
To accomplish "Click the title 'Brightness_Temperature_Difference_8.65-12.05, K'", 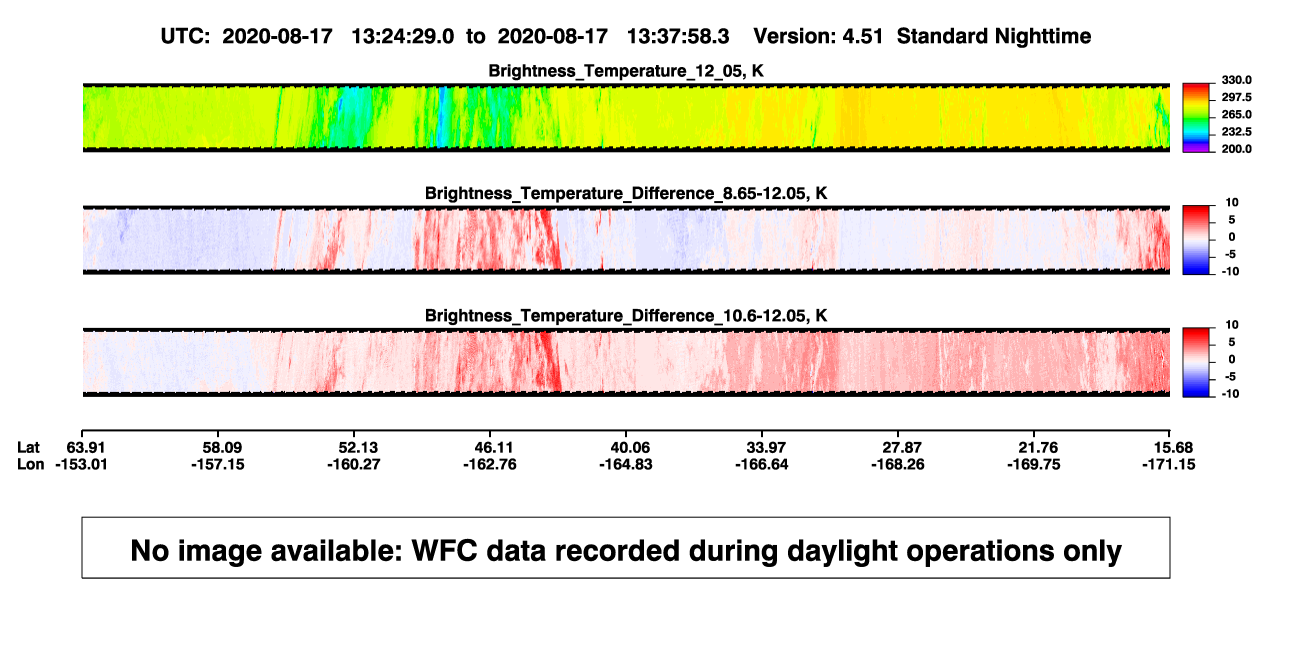I will pyautogui.click(x=626, y=193).
